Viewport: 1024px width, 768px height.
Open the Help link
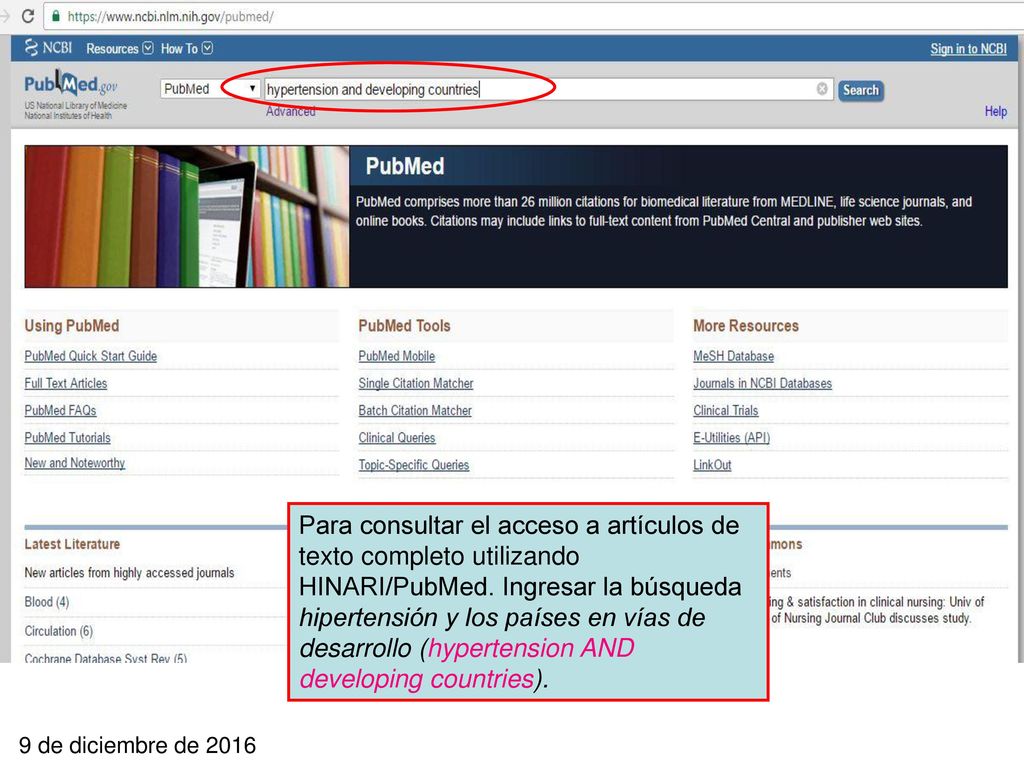(996, 111)
